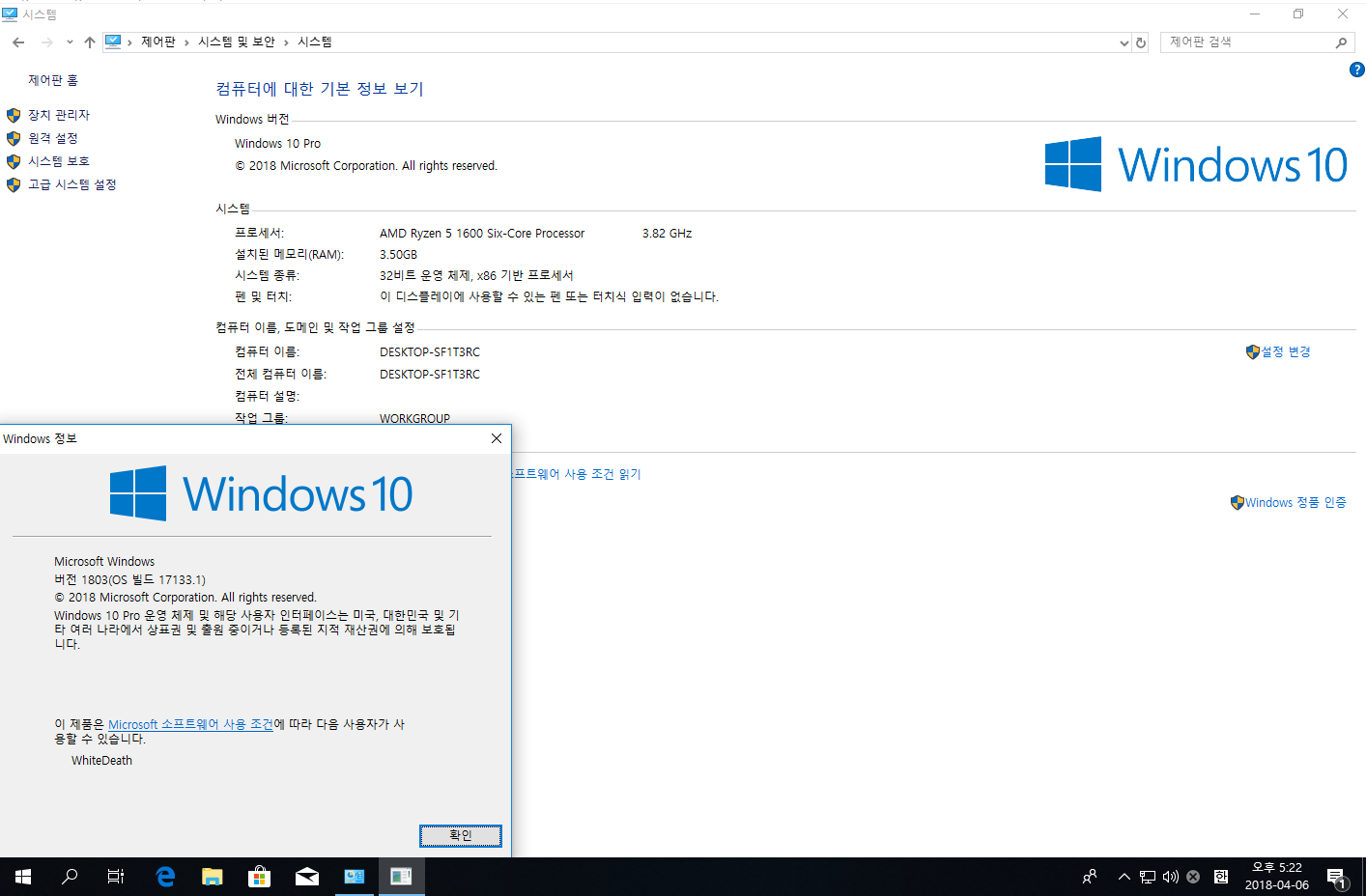Open 소프트웨어 사용 조건 읽기 link
1366x896 pixels.
click(x=577, y=474)
